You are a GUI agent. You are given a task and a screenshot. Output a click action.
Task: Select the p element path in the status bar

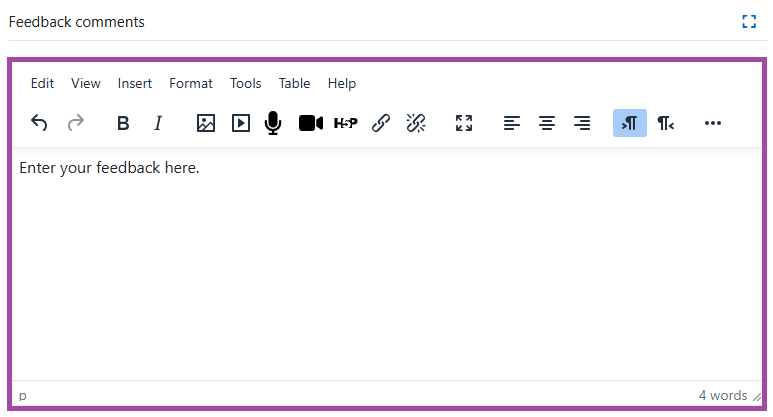pyautogui.click(x=23, y=395)
